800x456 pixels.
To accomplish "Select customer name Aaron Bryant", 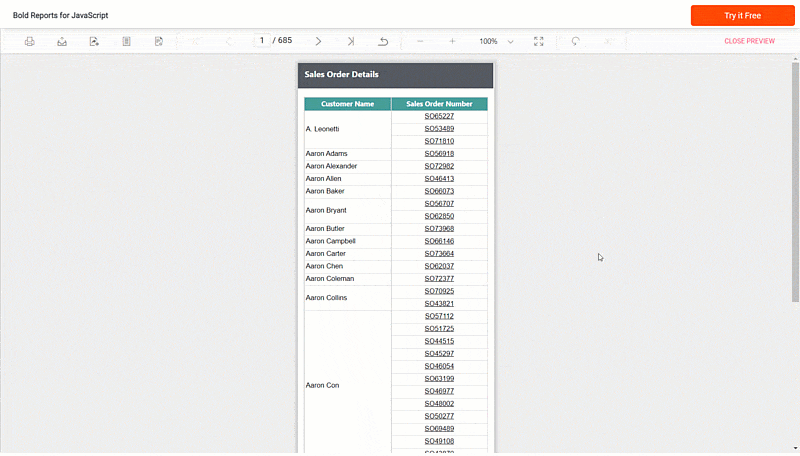I will 326,210.
